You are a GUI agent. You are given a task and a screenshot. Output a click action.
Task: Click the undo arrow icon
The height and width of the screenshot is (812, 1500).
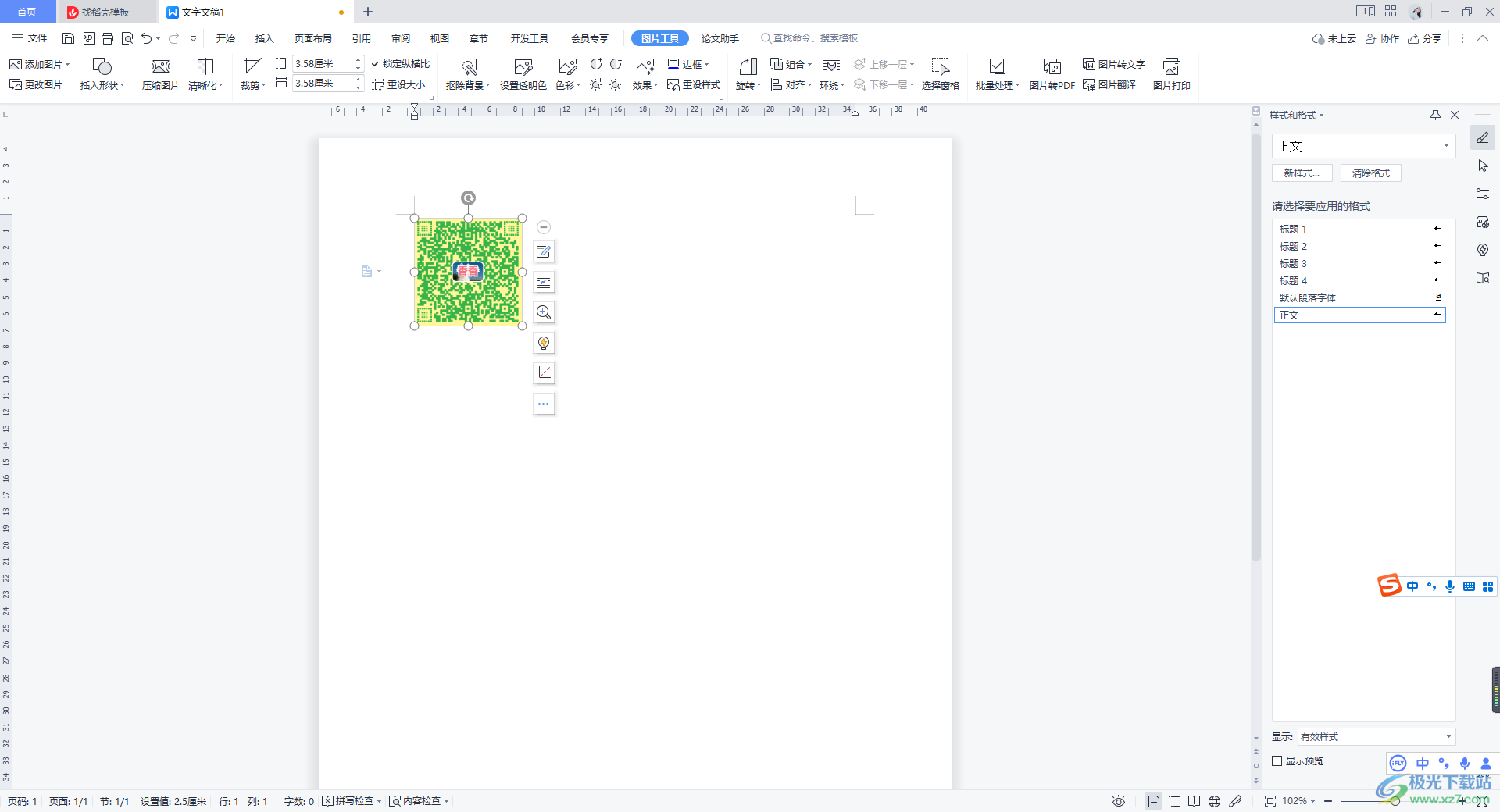146,38
